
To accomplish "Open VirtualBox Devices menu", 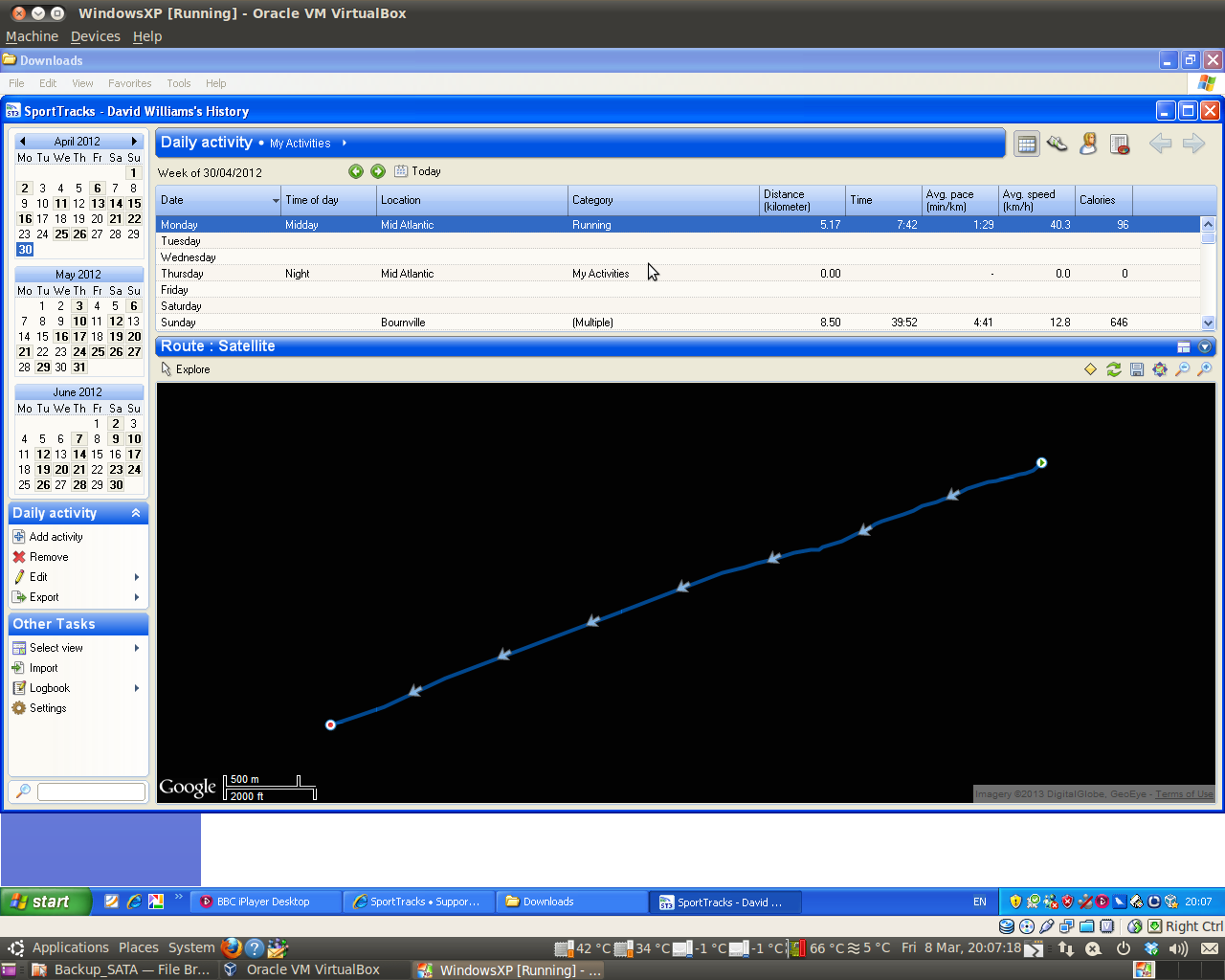I will pyautogui.click(x=96, y=36).
